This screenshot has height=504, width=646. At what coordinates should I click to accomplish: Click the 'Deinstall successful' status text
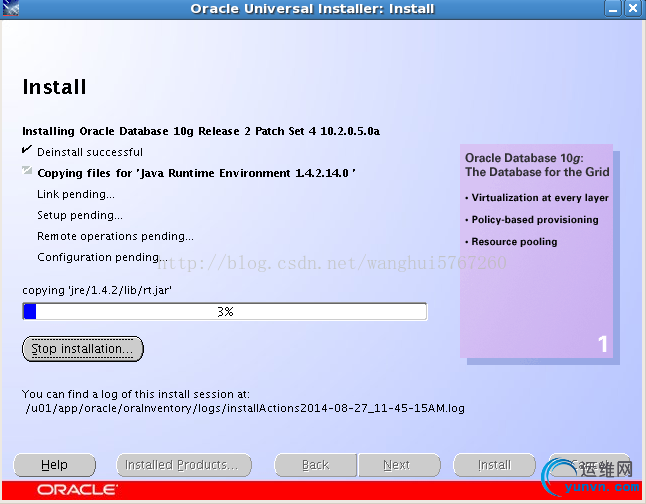click(x=90, y=152)
